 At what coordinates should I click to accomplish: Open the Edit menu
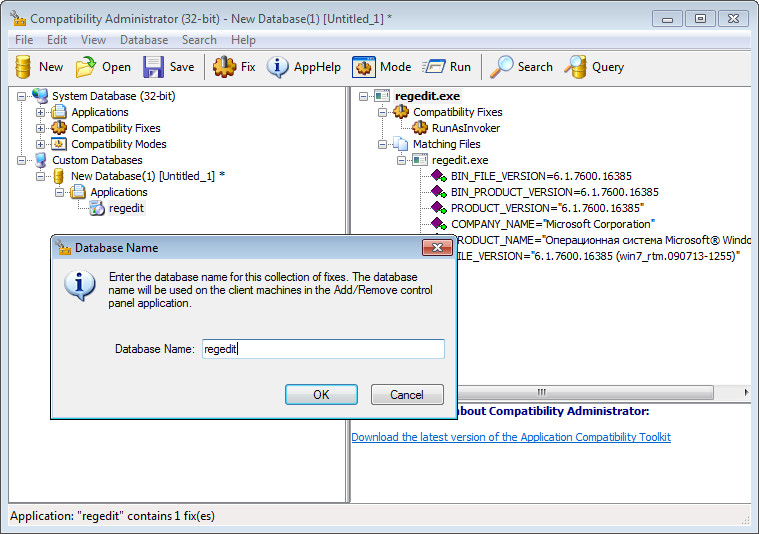57,40
